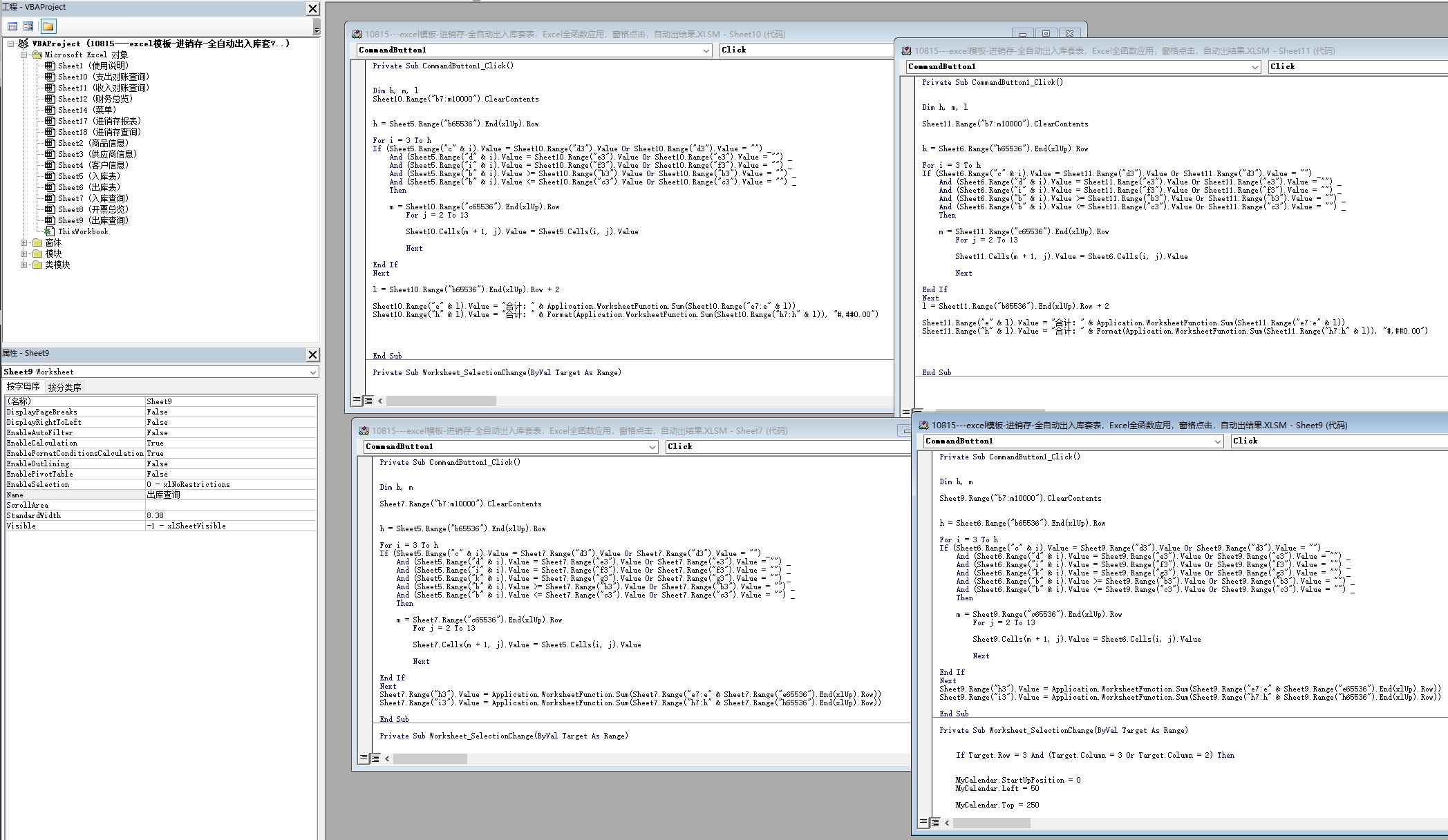Screen dimensions: 1448x840
Task: Click the Click procedure box in Sheet10 window
Action: (x=806, y=50)
